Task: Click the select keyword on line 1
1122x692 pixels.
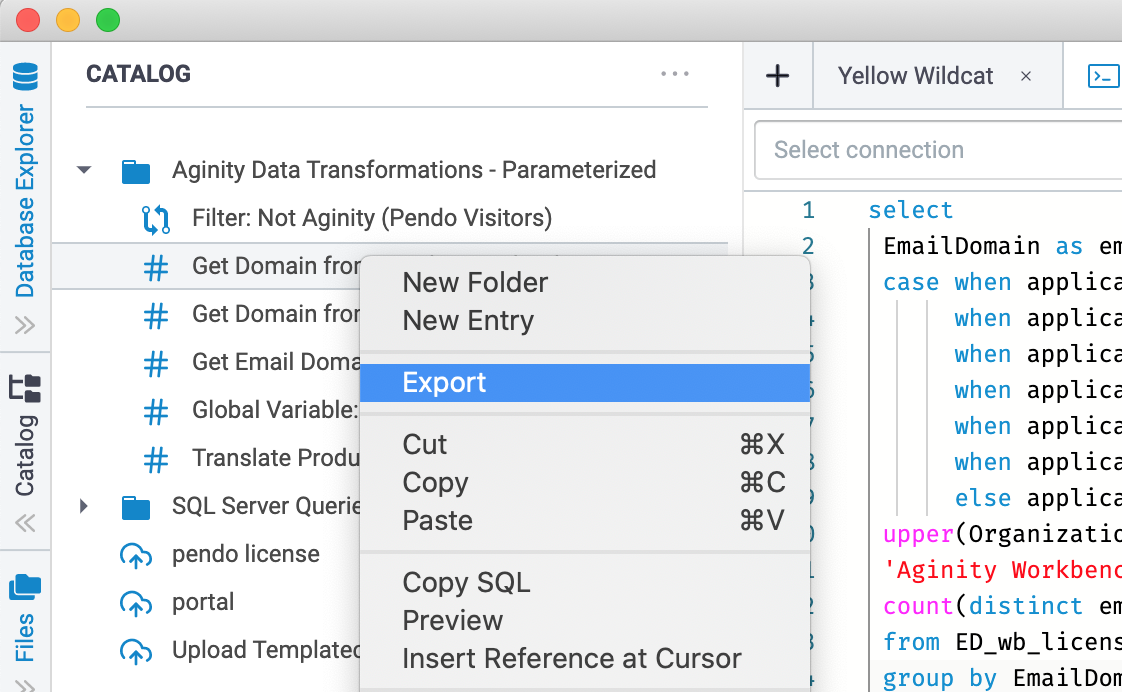Action: coord(910,210)
